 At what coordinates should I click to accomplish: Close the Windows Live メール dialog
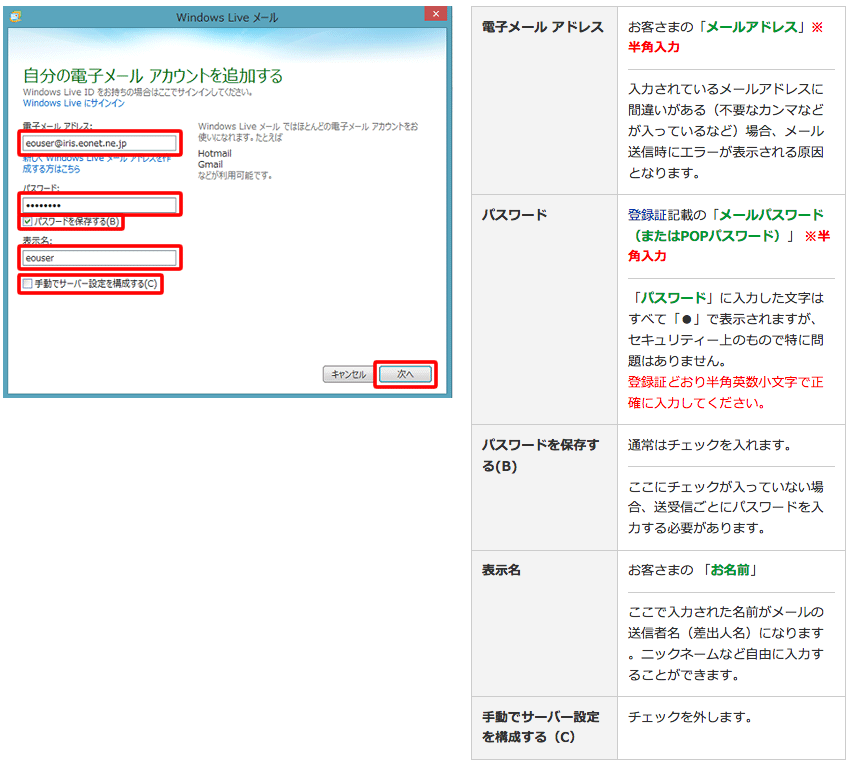(435, 17)
